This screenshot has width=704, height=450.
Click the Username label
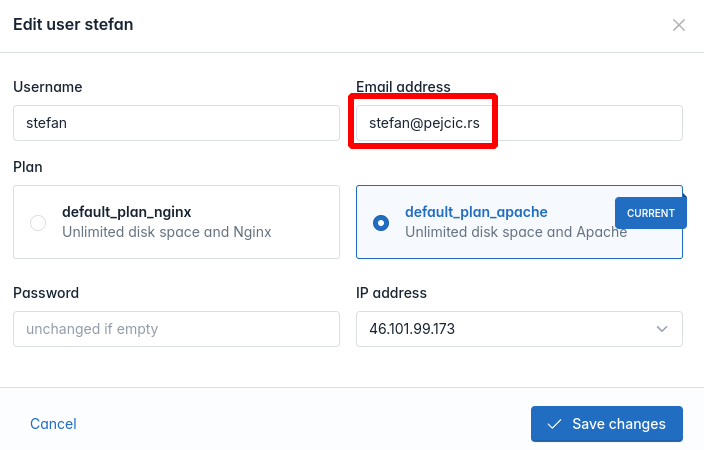click(x=48, y=87)
